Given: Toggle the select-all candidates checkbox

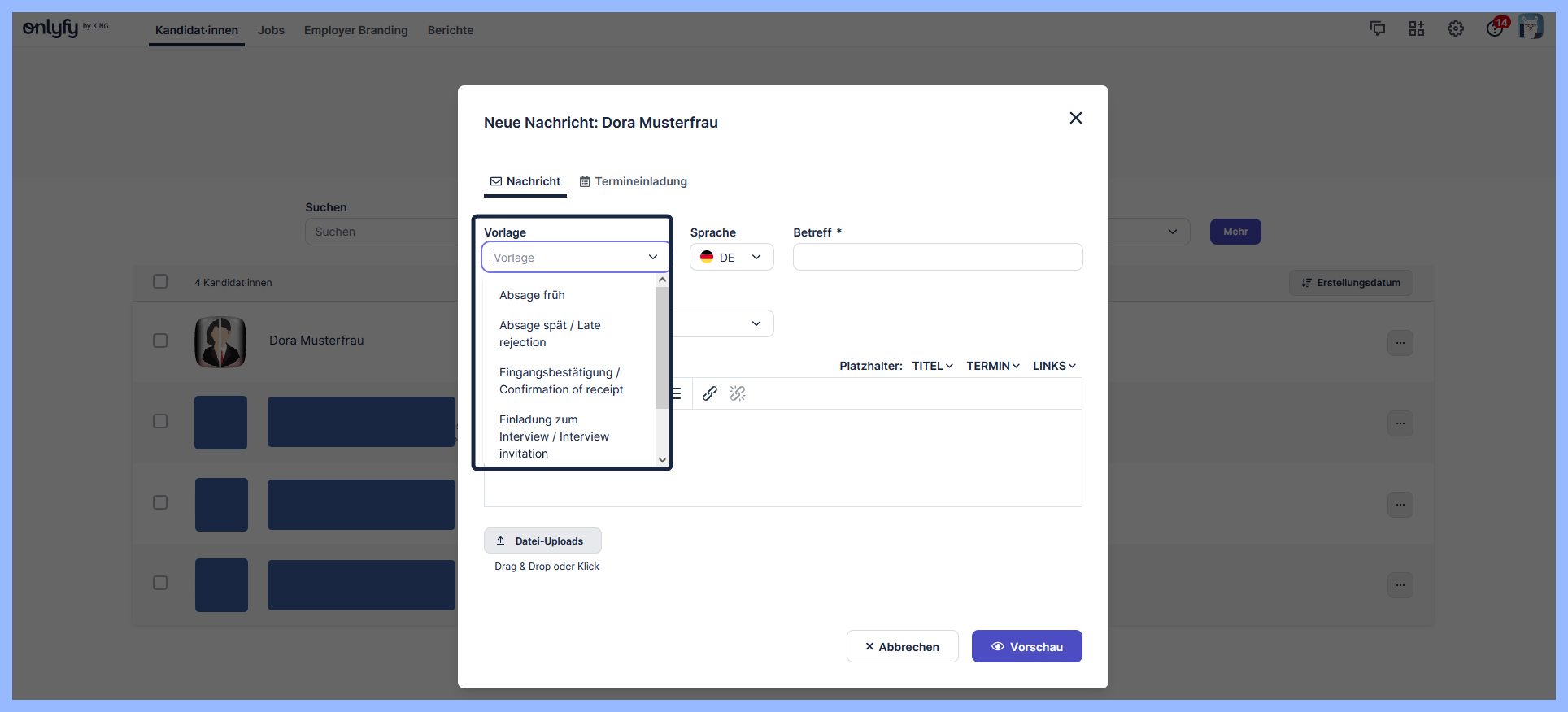Looking at the screenshot, I should pos(160,281).
